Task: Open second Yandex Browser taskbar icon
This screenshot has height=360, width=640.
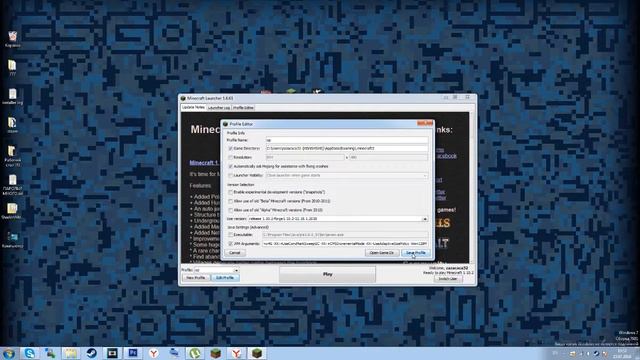Action: [x=236, y=353]
